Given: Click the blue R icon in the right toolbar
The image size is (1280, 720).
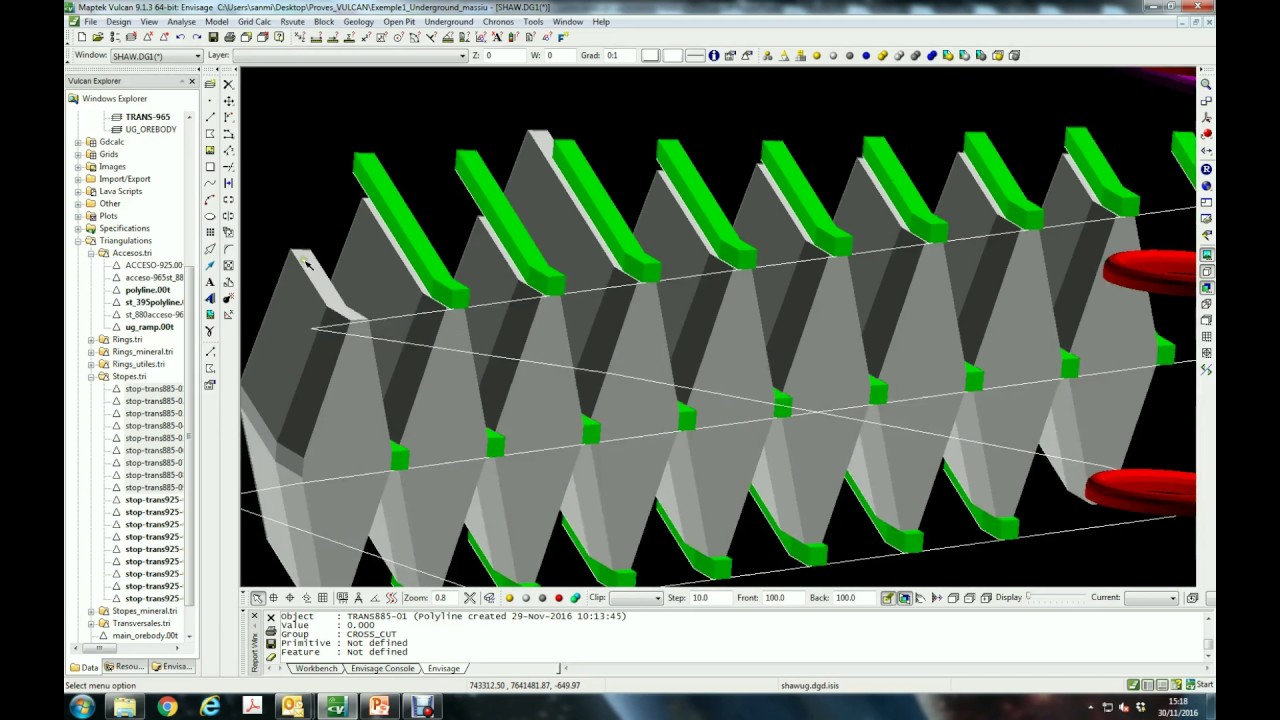Looking at the screenshot, I should 1206,169.
